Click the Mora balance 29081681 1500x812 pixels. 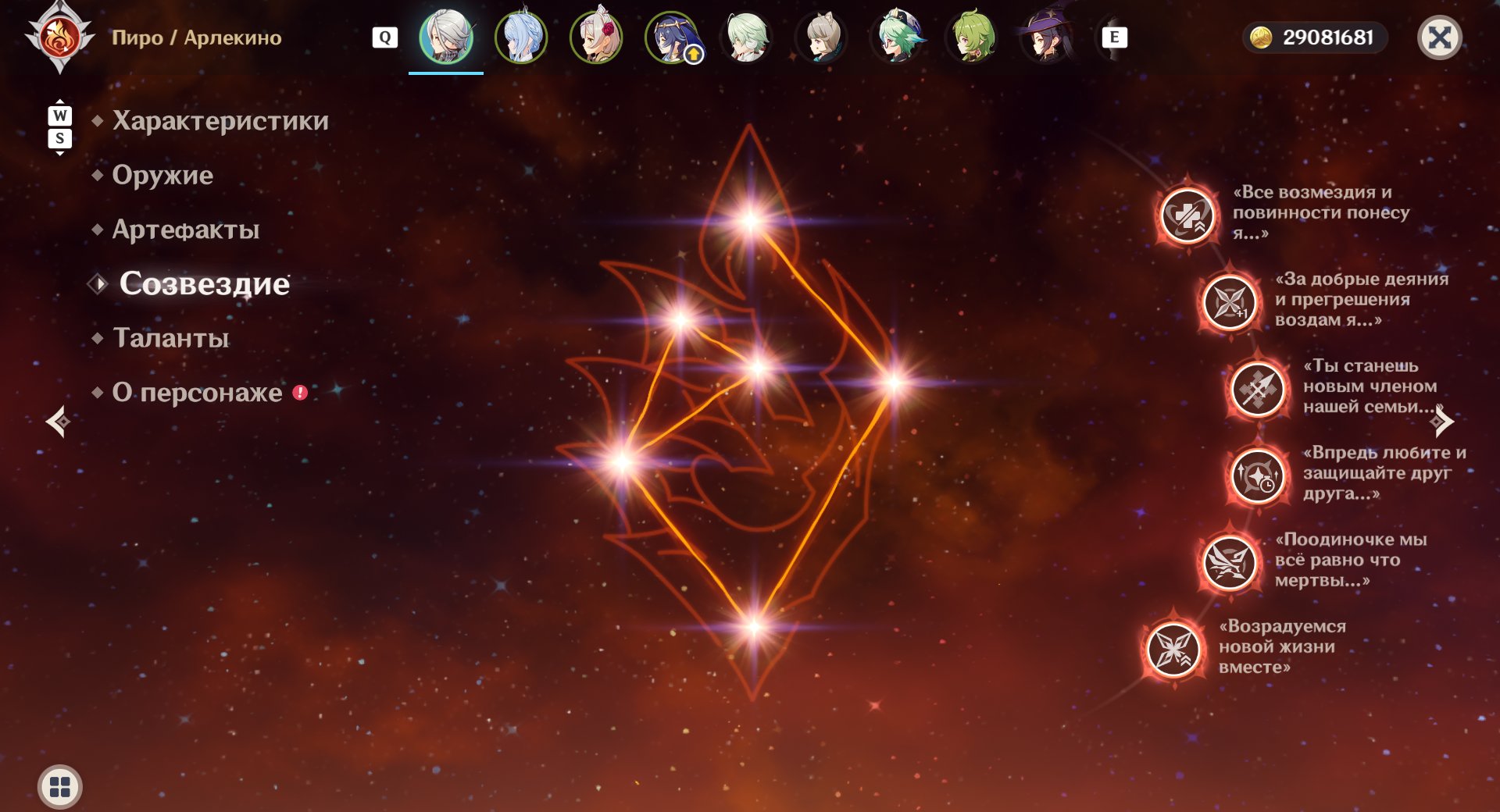[x=1327, y=37]
